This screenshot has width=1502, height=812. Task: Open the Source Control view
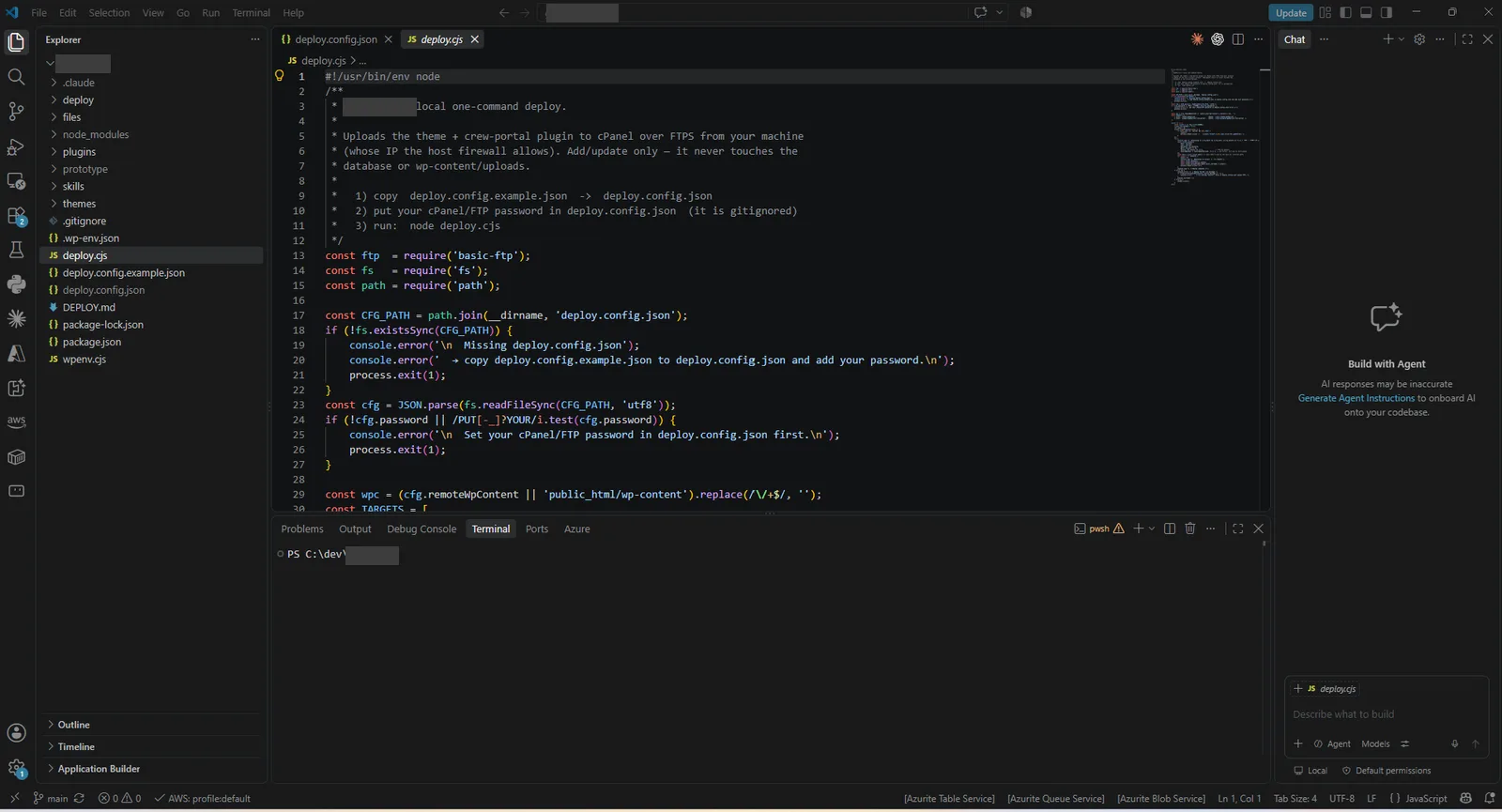[16, 111]
